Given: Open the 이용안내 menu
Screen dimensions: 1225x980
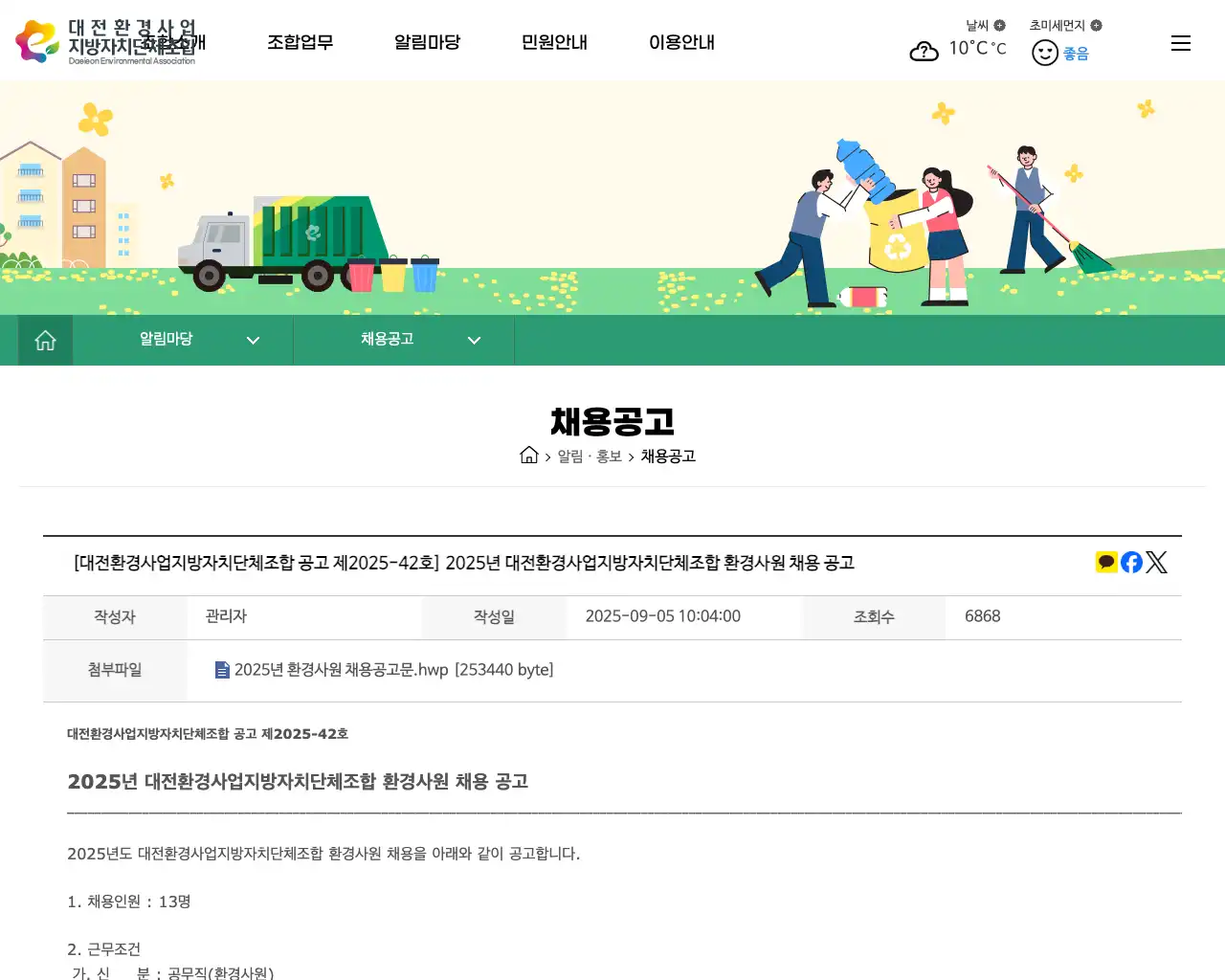Looking at the screenshot, I should pyautogui.click(x=681, y=42).
